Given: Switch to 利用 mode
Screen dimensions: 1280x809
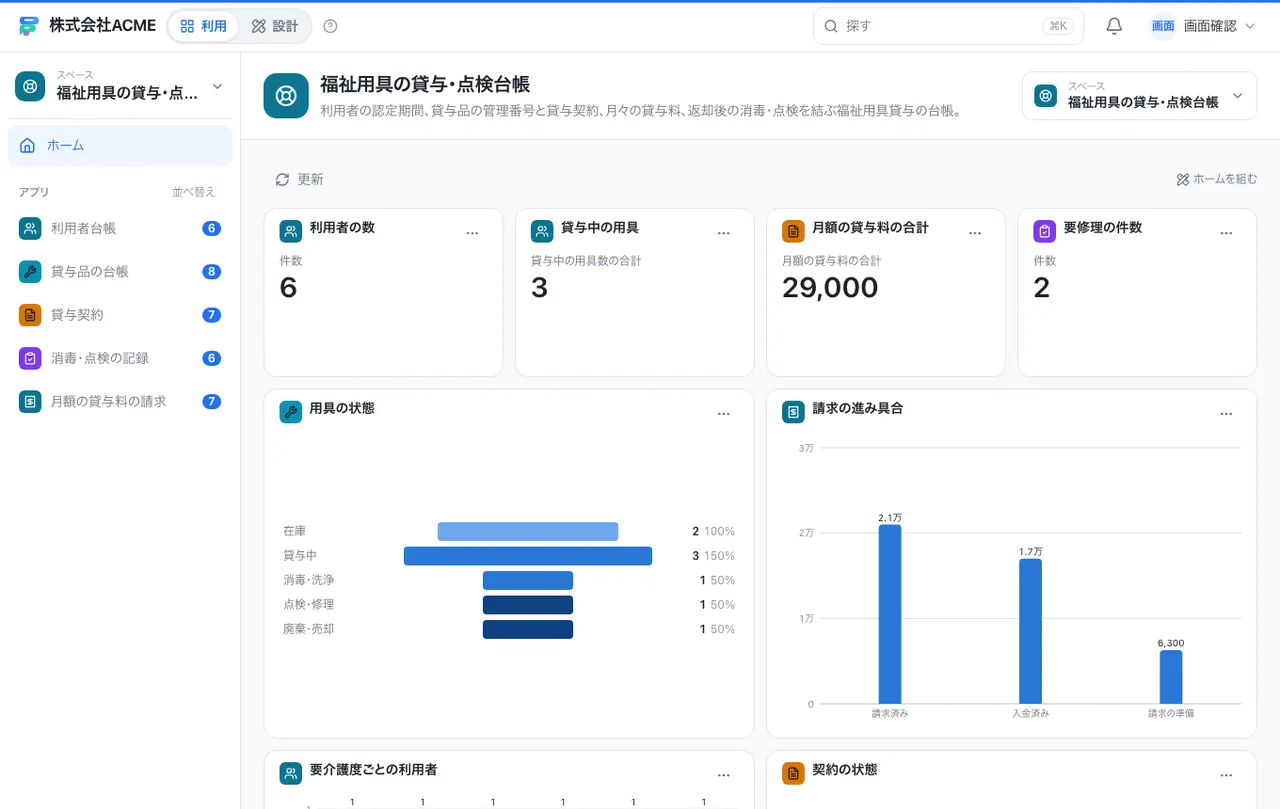Looking at the screenshot, I should (203, 26).
